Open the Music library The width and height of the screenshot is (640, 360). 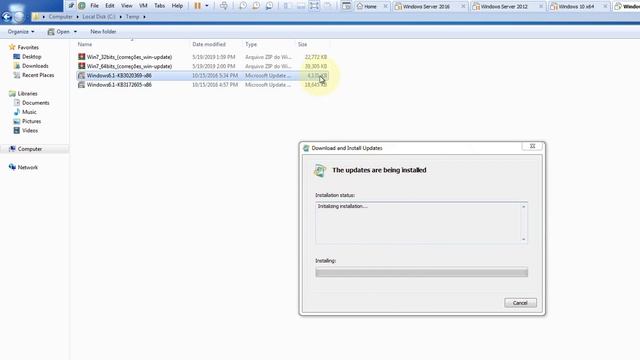coord(29,112)
